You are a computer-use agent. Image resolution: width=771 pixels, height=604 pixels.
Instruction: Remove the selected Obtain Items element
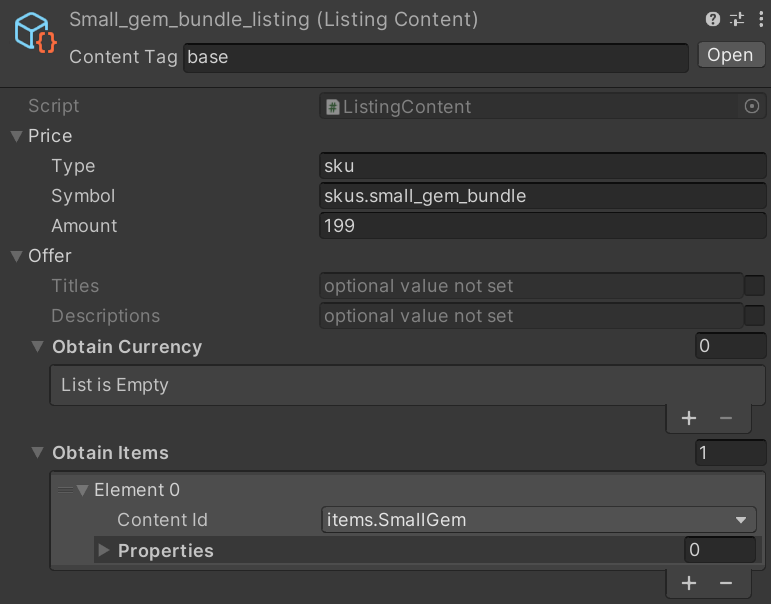[726, 583]
